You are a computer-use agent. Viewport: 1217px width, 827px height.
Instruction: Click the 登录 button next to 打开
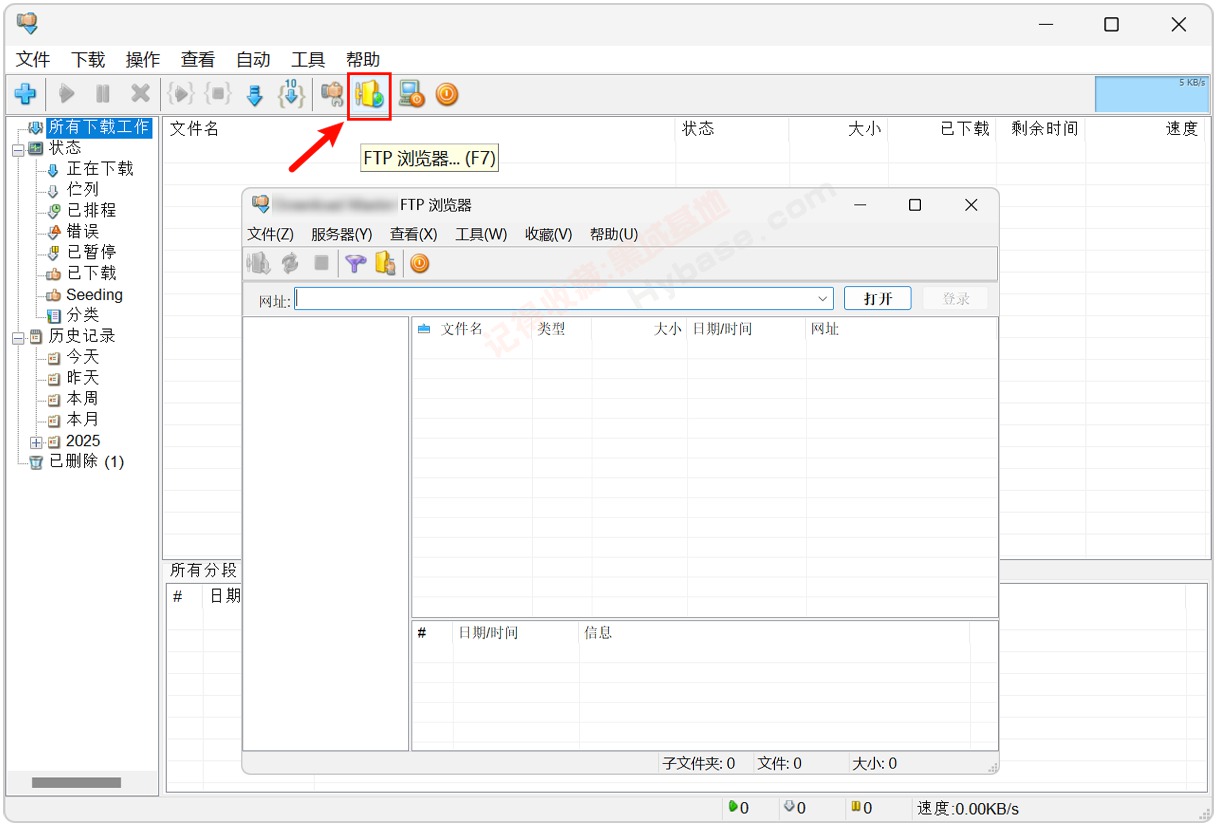coord(953,298)
